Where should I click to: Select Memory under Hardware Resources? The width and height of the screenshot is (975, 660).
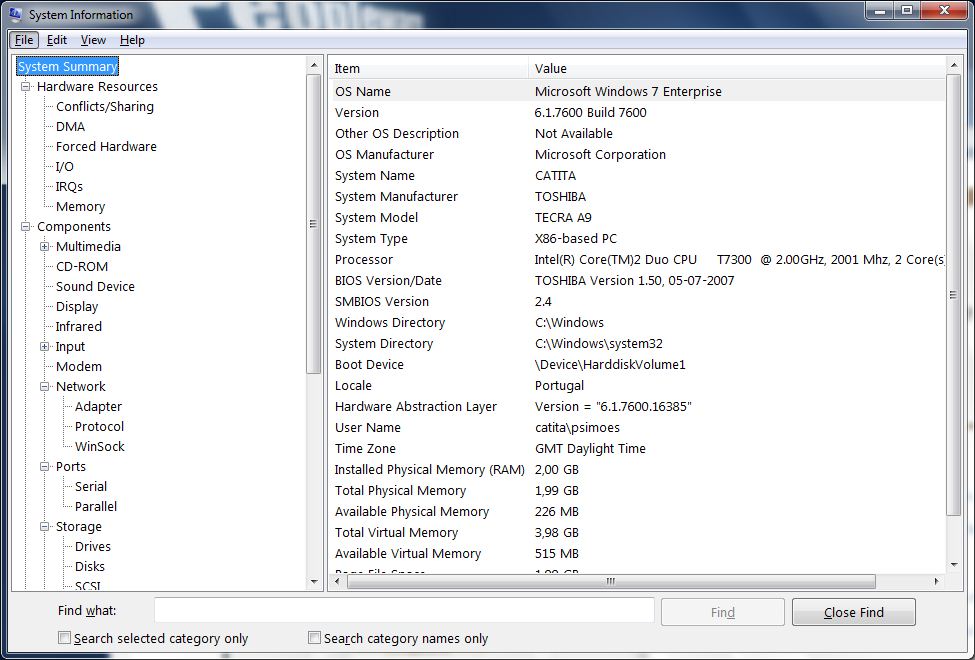80,207
